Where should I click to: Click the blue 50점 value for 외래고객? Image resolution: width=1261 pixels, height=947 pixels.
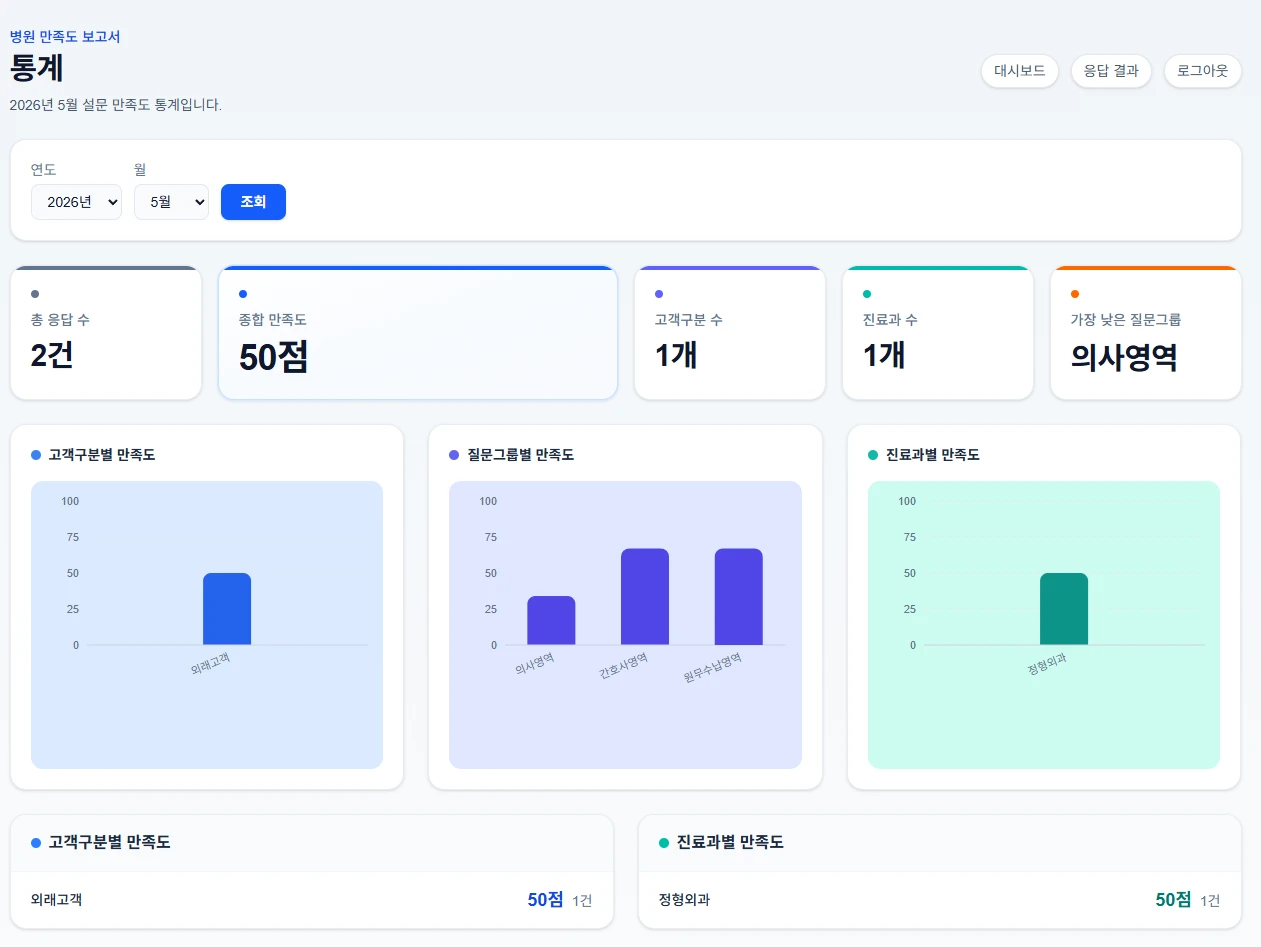[546, 900]
